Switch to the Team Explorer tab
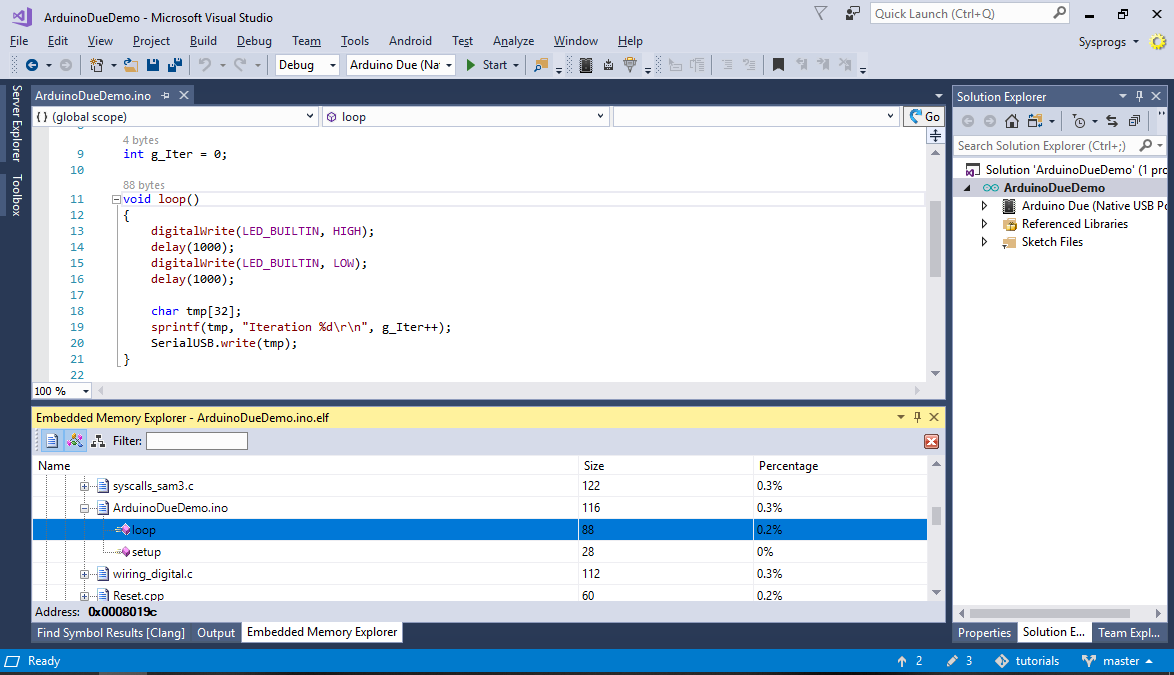Viewport: 1174px width, 675px height. coord(1129,632)
